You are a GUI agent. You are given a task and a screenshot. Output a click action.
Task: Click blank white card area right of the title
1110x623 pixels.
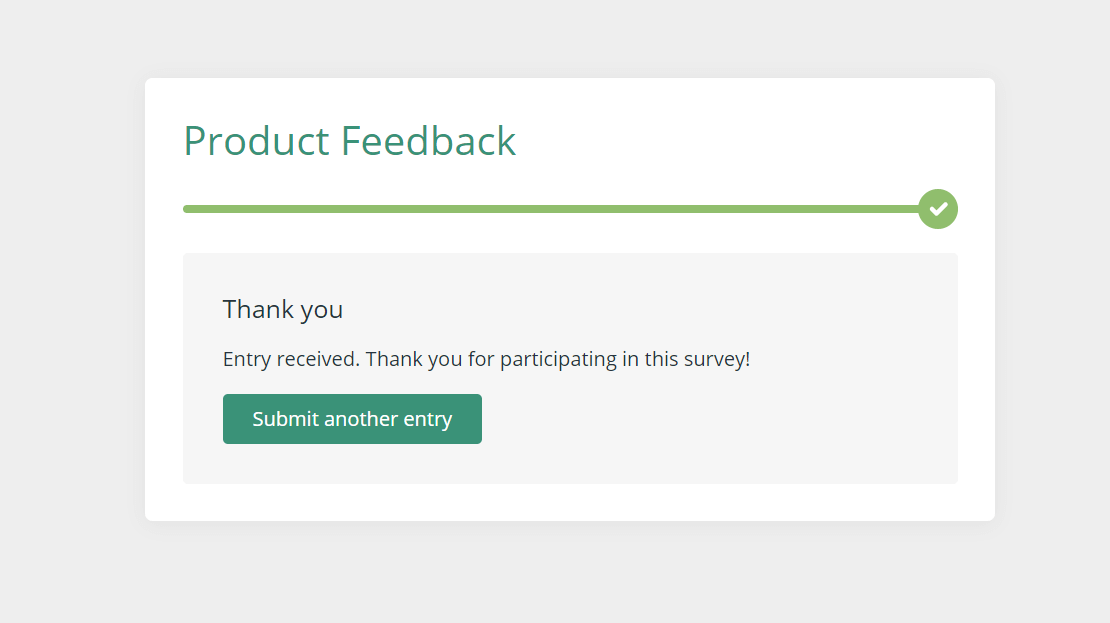pyautogui.click(x=743, y=140)
